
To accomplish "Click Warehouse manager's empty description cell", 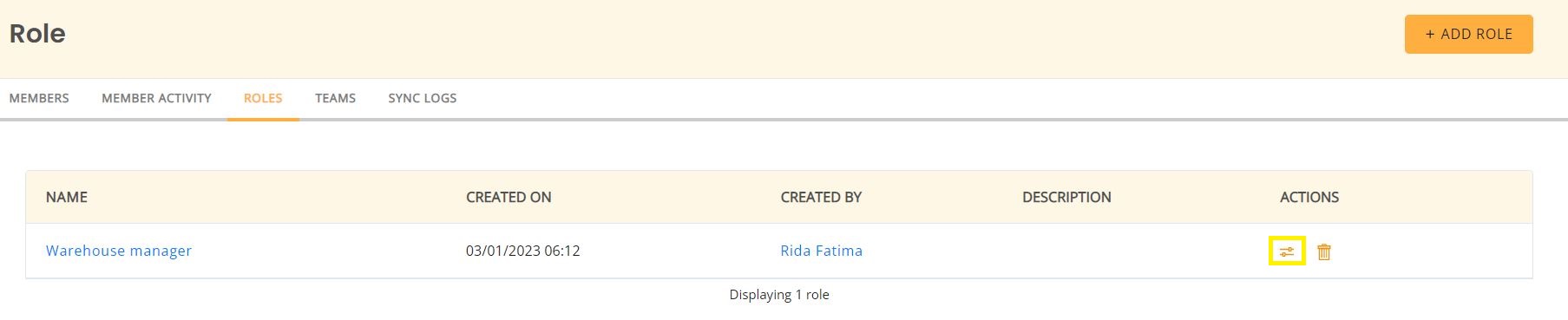I will pos(1134,251).
